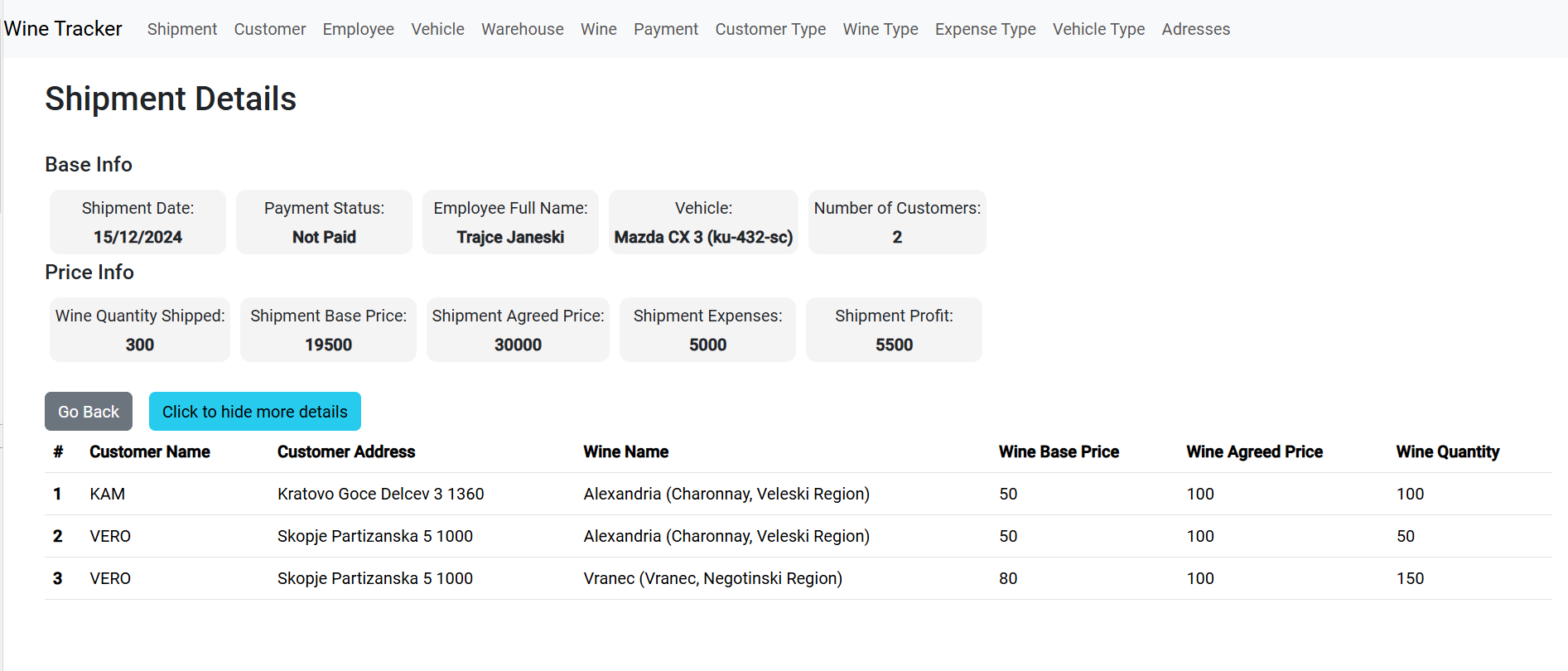
Task: Go to the Adresses page
Action: click(1195, 29)
